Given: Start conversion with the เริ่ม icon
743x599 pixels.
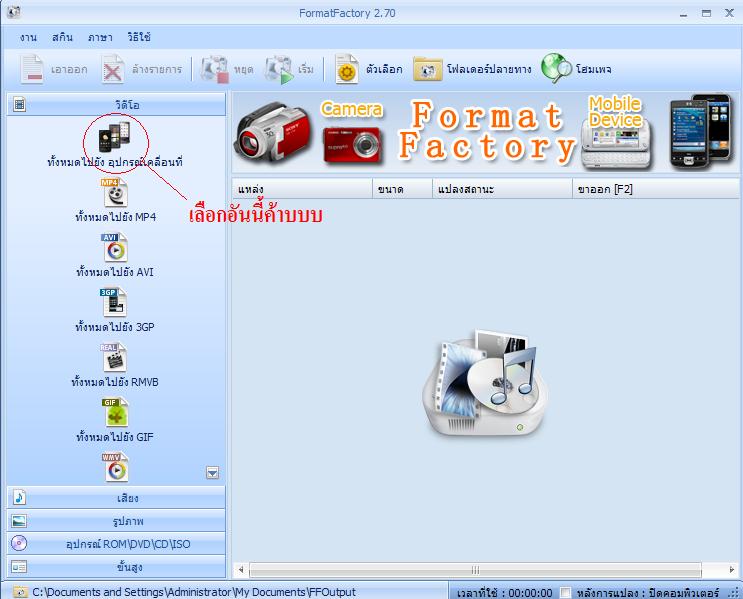Looking at the screenshot, I should [279, 70].
